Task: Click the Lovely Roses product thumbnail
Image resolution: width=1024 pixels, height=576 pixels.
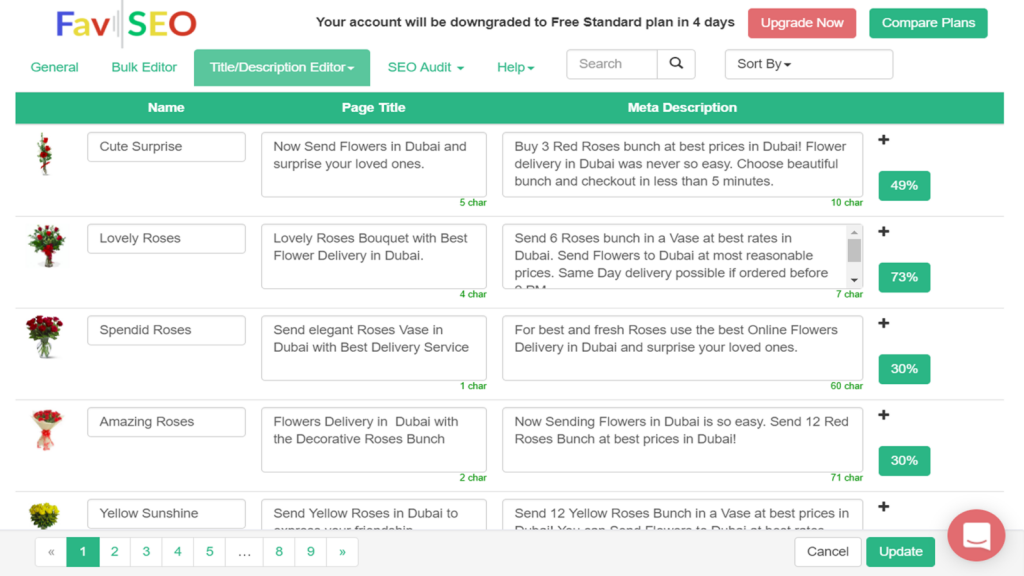Action: (46, 246)
